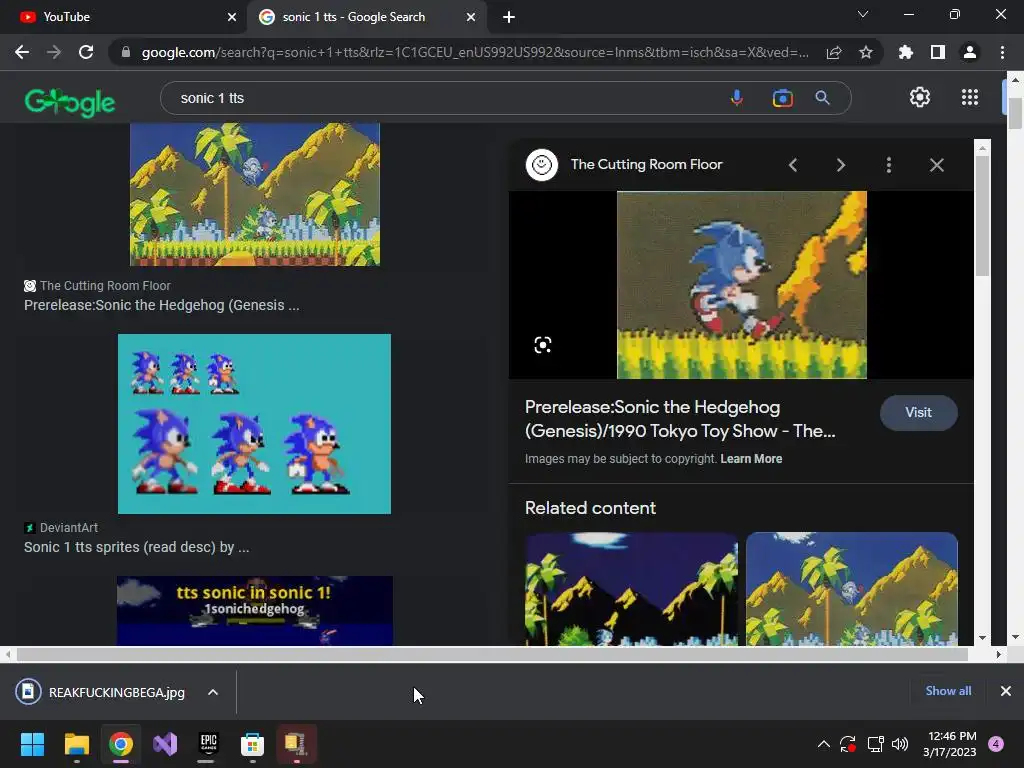Open Microsoft Store from the taskbar
Image resolution: width=1024 pixels, height=768 pixels.
(x=252, y=744)
